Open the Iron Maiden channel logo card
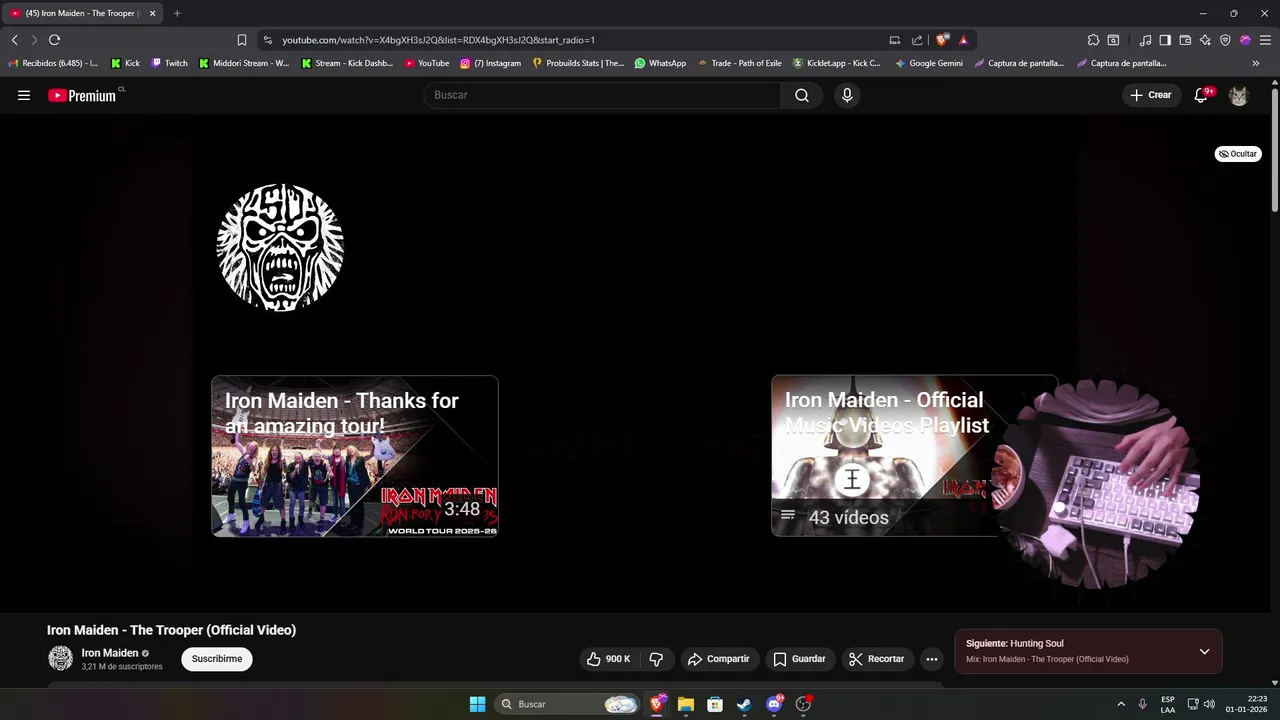The width and height of the screenshot is (1280, 720). pos(280,247)
